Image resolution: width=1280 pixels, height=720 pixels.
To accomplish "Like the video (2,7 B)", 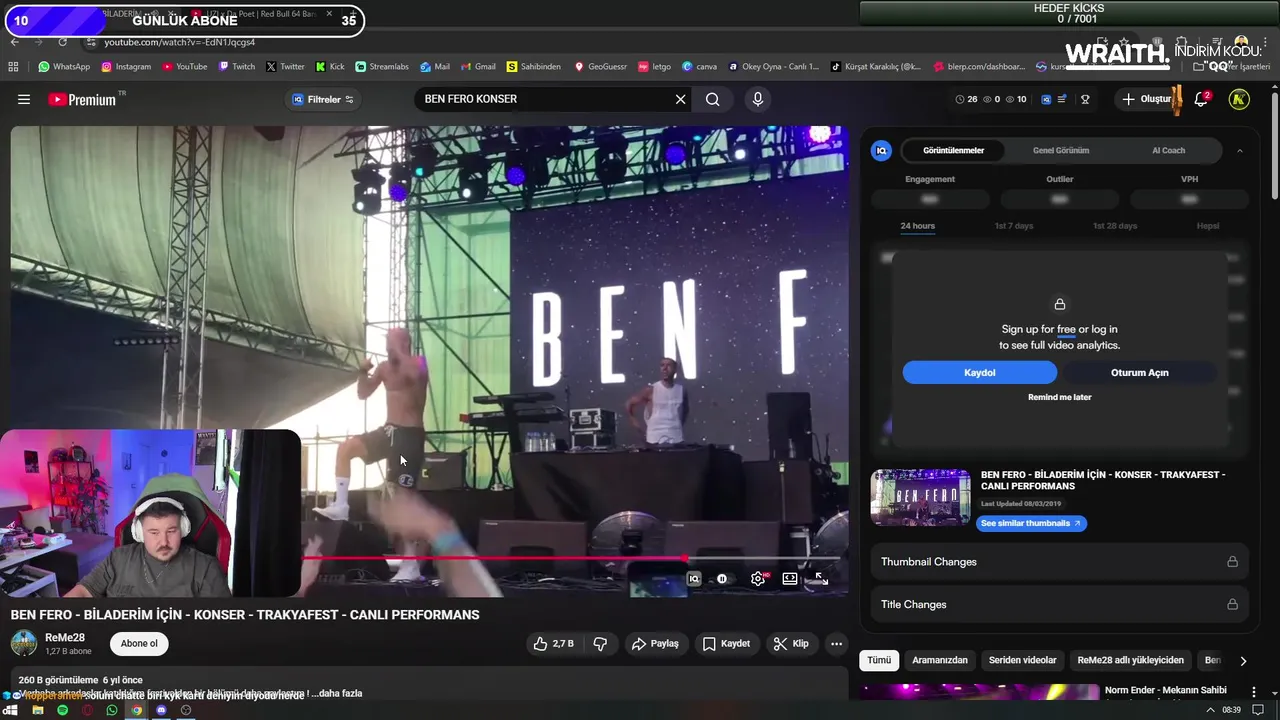I will [x=554, y=644].
